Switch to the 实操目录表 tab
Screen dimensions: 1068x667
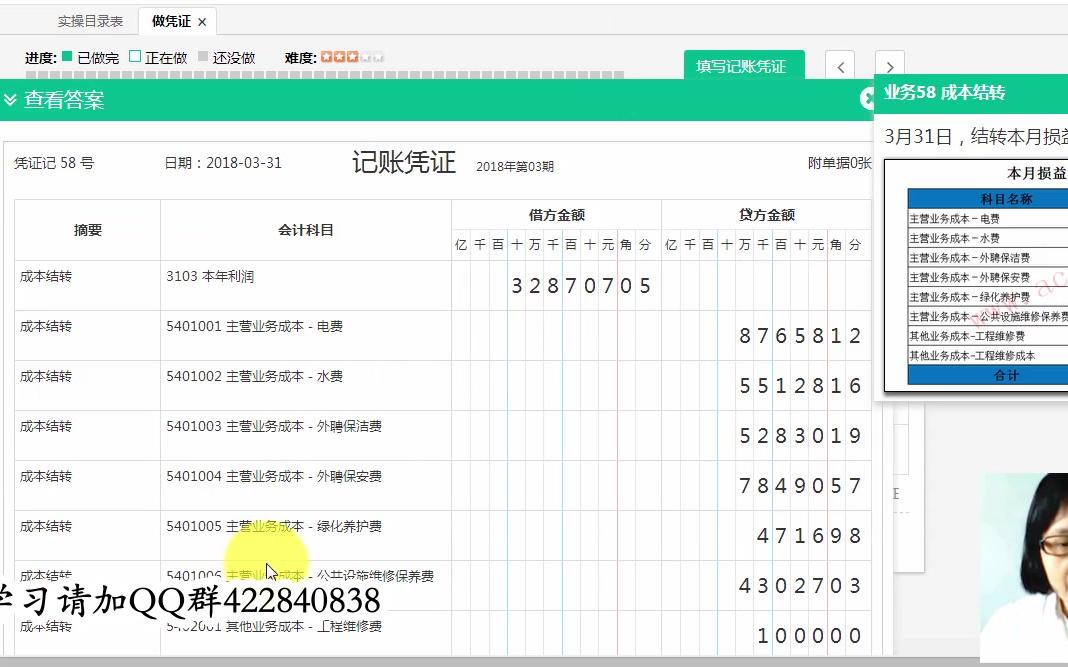90,19
